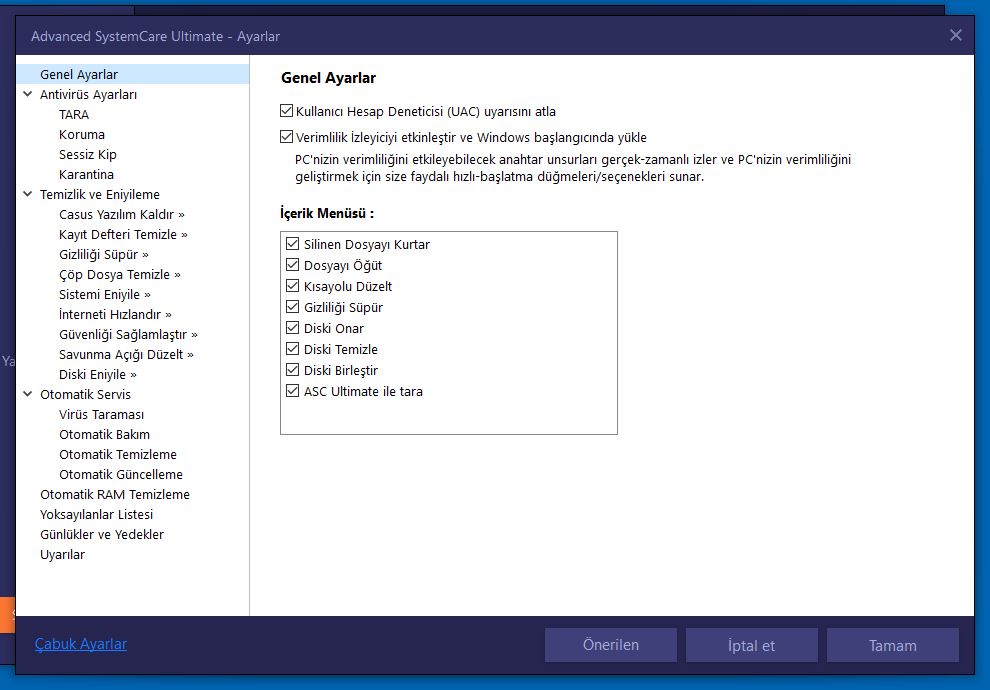The width and height of the screenshot is (990, 690).
Task: Confirm settings with Tamam button
Action: point(892,645)
